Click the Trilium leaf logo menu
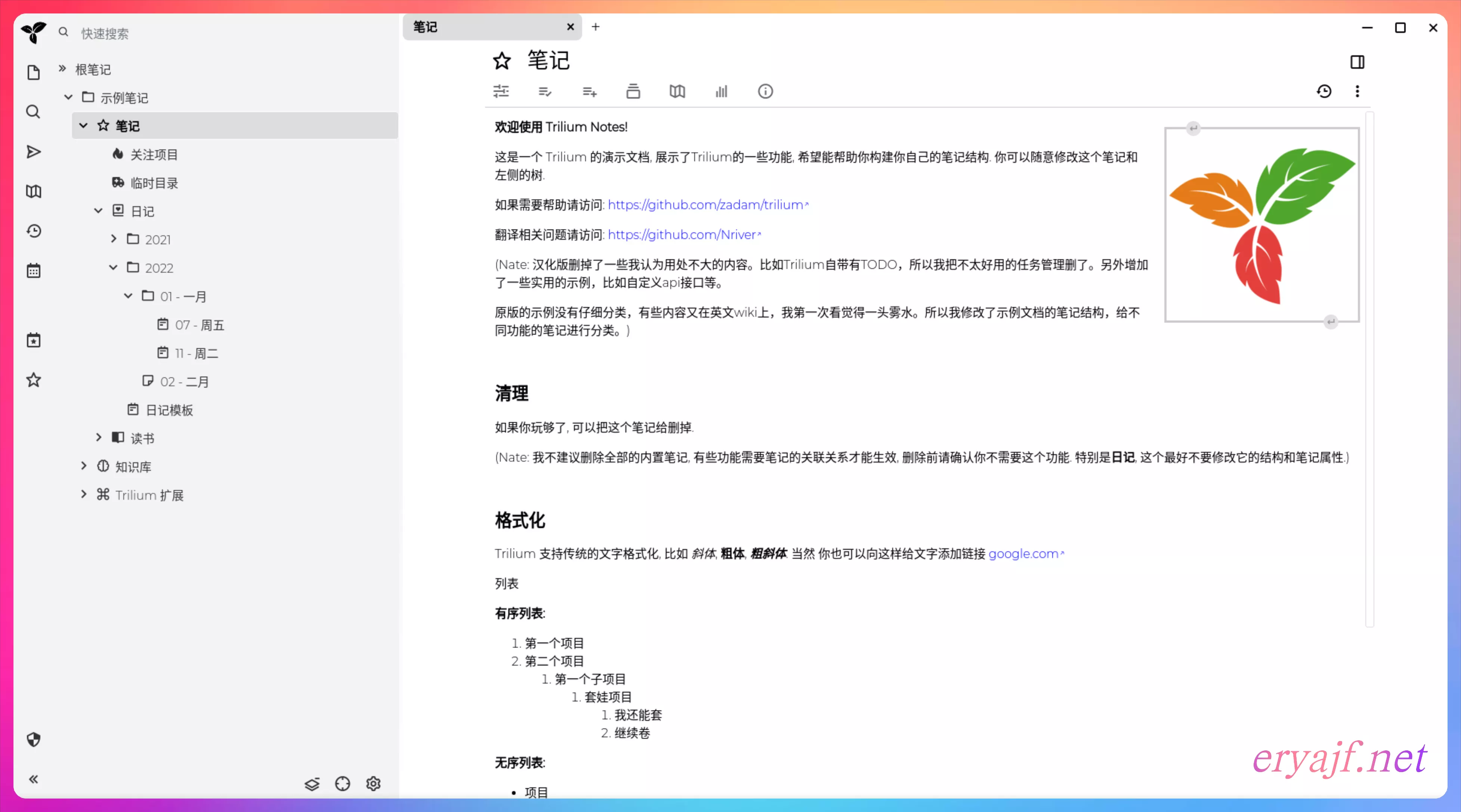This screenshot has height=812, width=1461. [x=34, y=32]
